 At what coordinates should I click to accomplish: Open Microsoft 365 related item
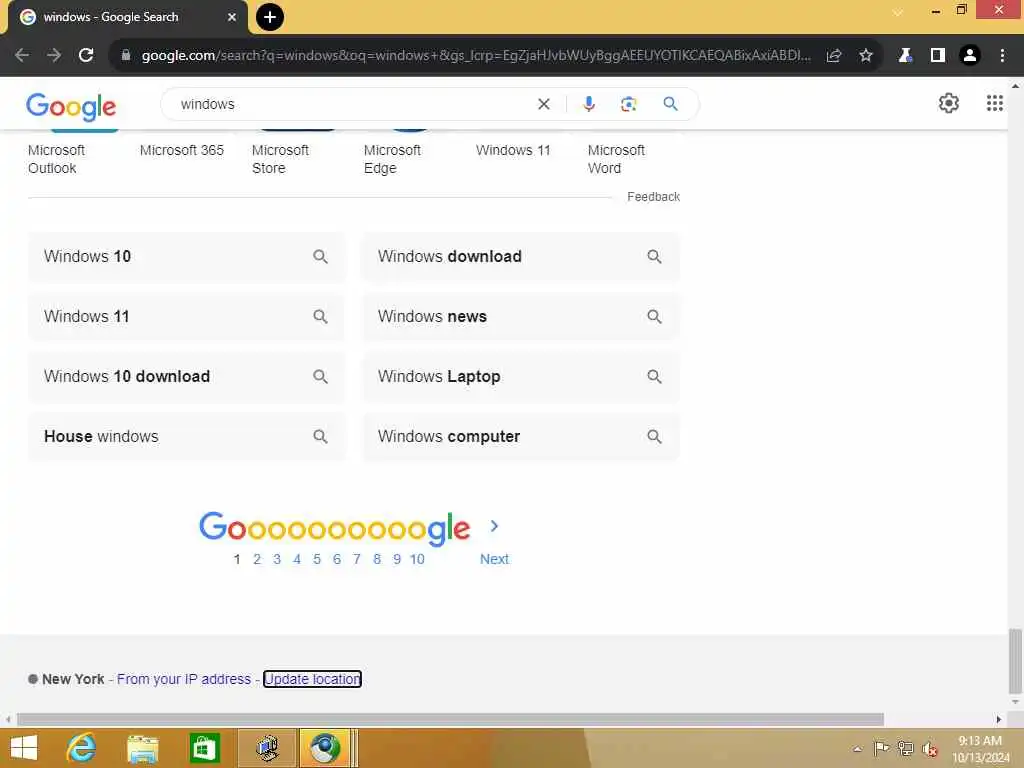(x=182, y=150)
